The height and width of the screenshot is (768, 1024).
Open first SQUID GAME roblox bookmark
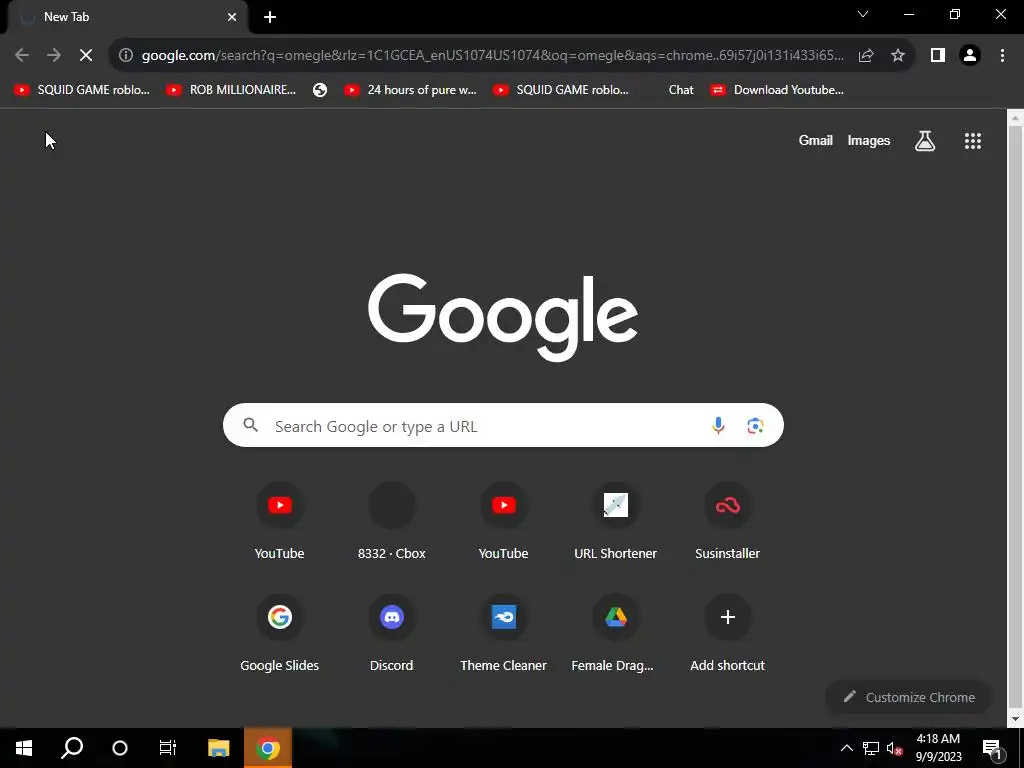point(82,90)
